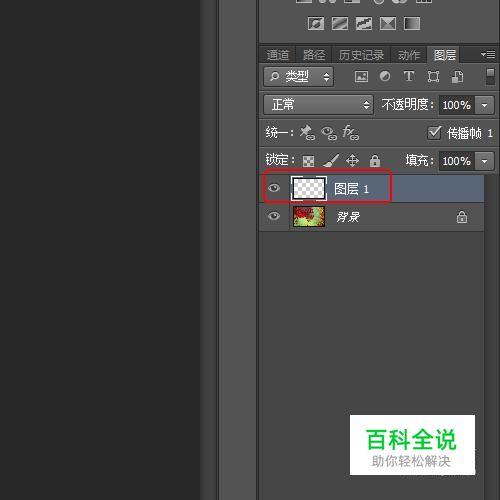Filter layers by pixel layers icon
The width and height of the screenshot is (500, 500).
click(x=361, y=77)
